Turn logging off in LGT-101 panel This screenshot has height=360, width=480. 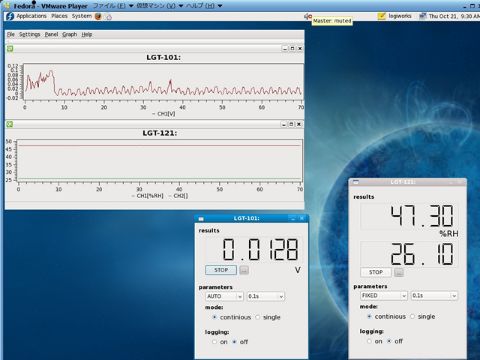(235, 342)
